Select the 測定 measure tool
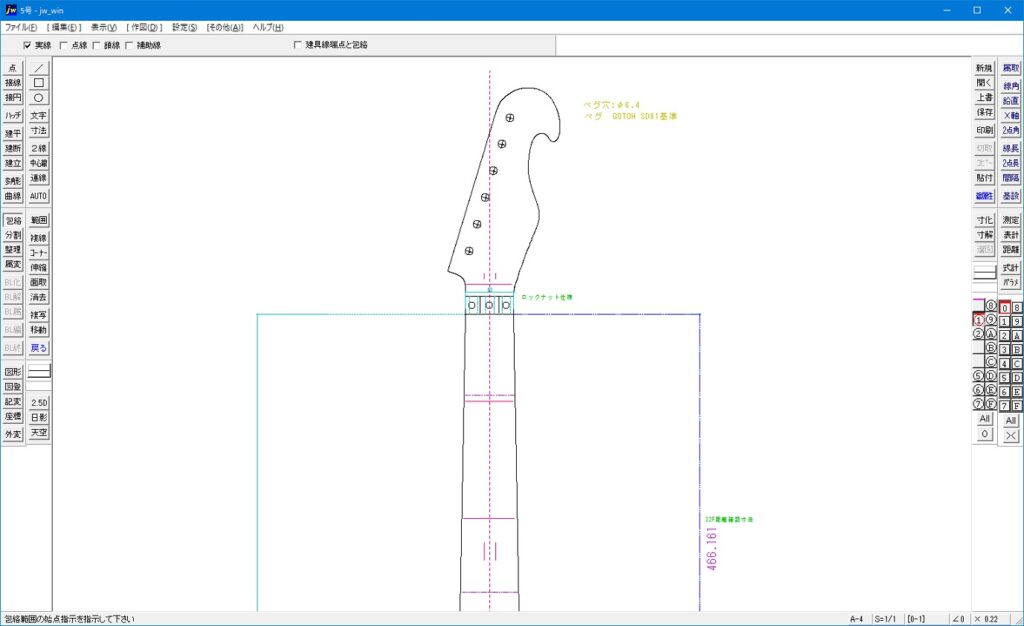This screenshot has height=626, width=1024. tap(1011, 220)
